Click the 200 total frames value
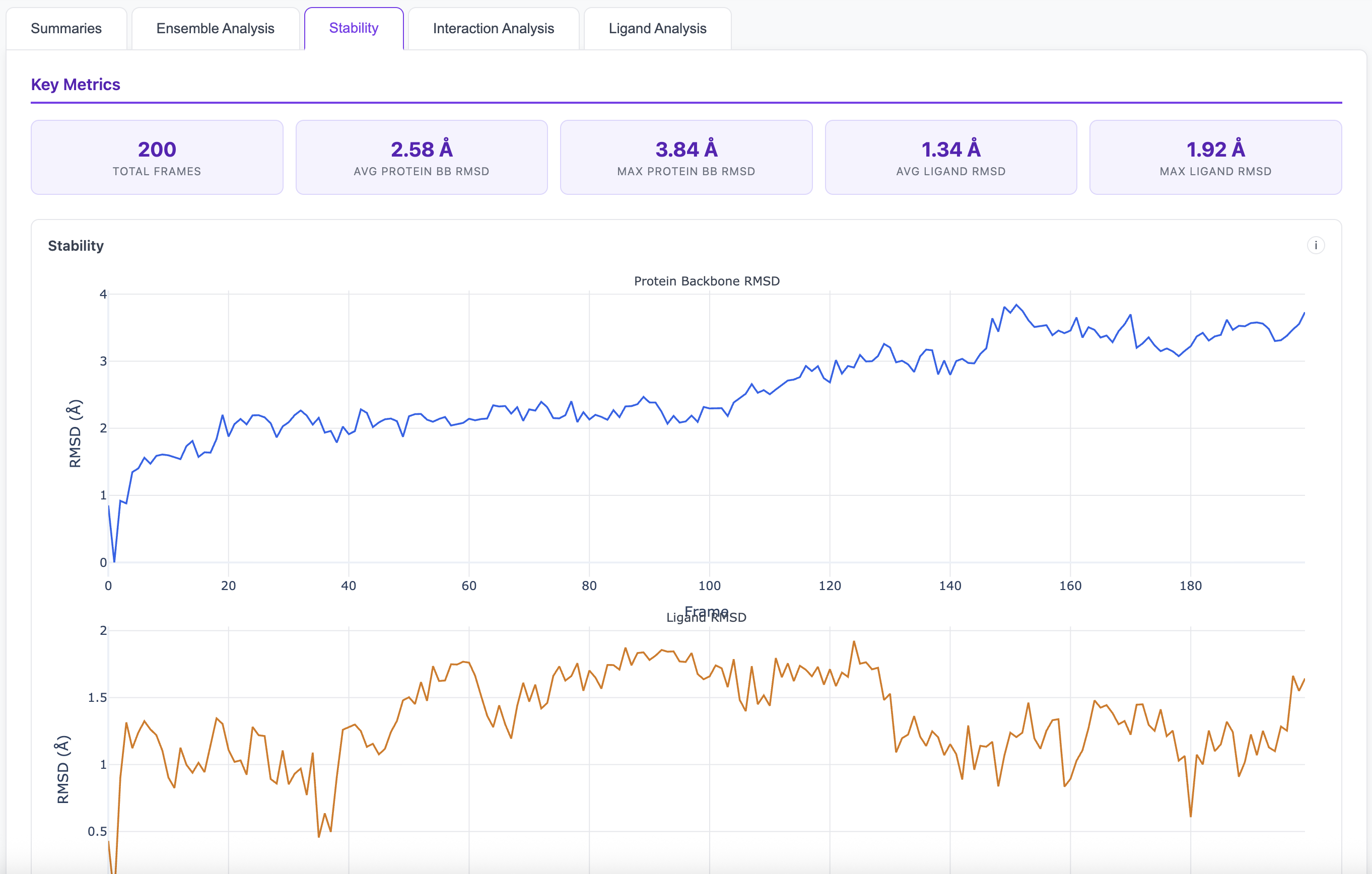 click(157, 149)
